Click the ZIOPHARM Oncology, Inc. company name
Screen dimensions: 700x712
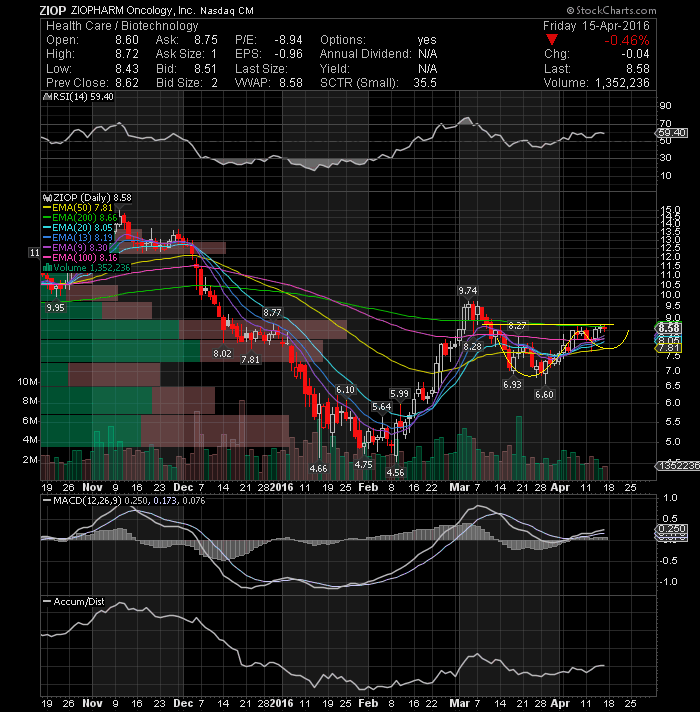(x=133, y=10)
